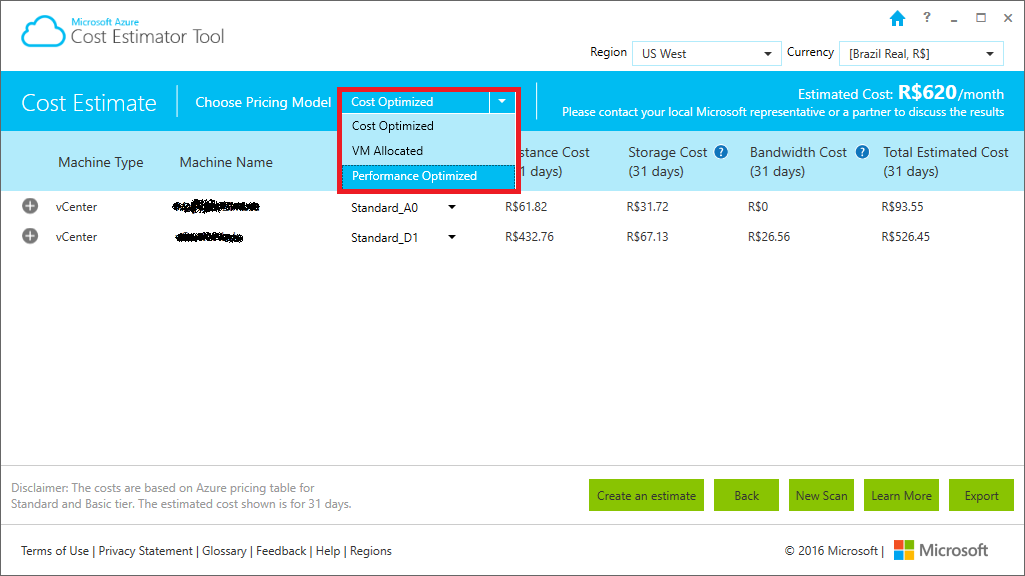
Task: Click the R$67.13 storage cost value
Action: pos(647,237)
